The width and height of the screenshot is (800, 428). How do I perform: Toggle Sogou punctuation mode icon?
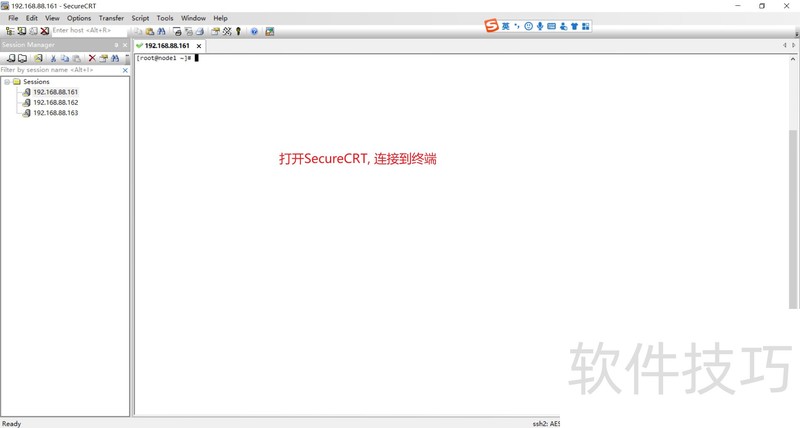(517, 26)
